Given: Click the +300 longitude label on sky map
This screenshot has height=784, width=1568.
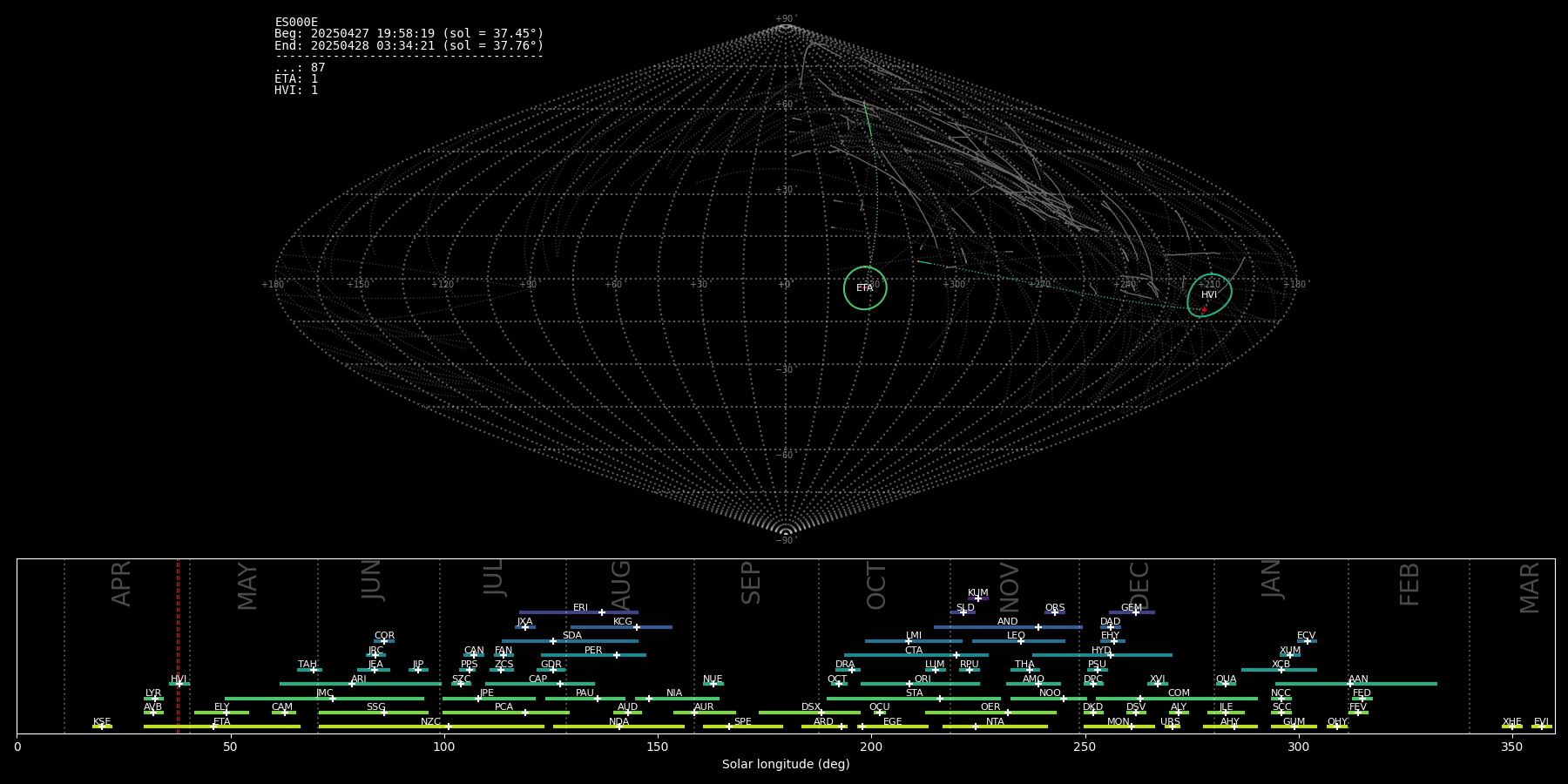Looking at the screenshot, I should click(x=954, y=285).
